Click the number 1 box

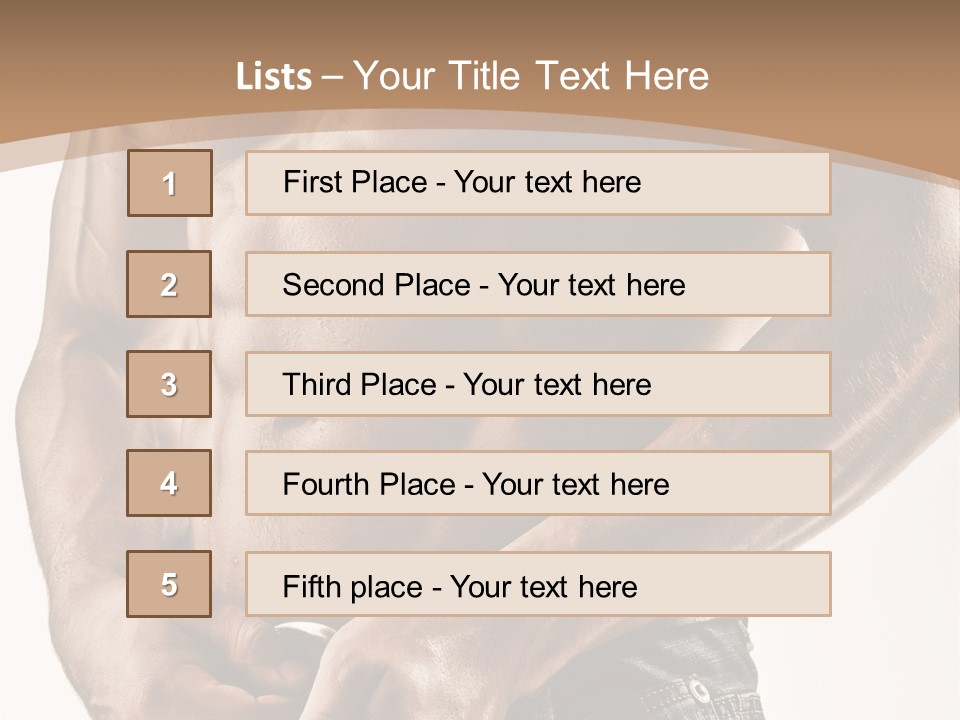pyautogui.click(x=170, y=183)
